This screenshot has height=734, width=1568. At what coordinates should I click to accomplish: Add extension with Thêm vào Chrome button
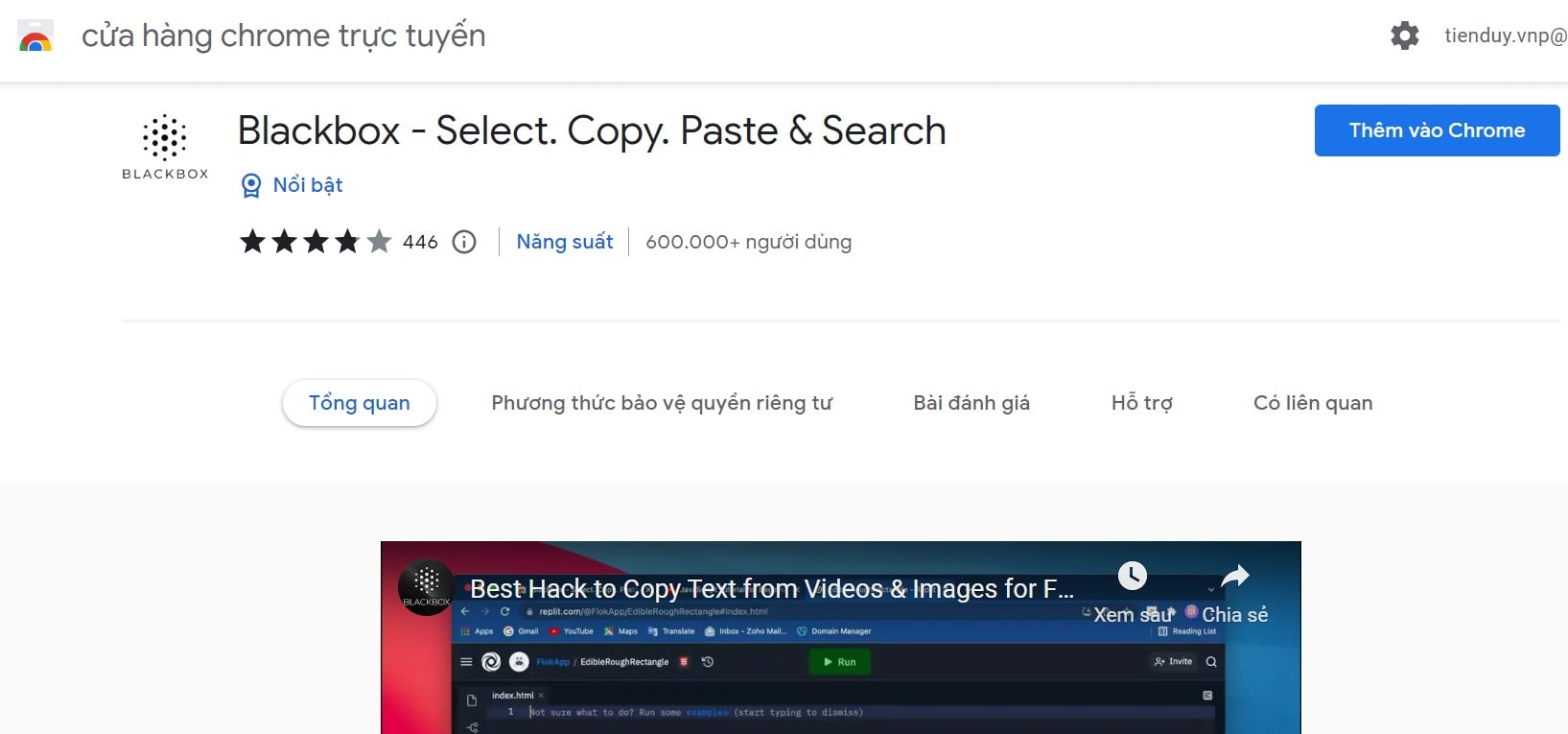point(1437,130)
